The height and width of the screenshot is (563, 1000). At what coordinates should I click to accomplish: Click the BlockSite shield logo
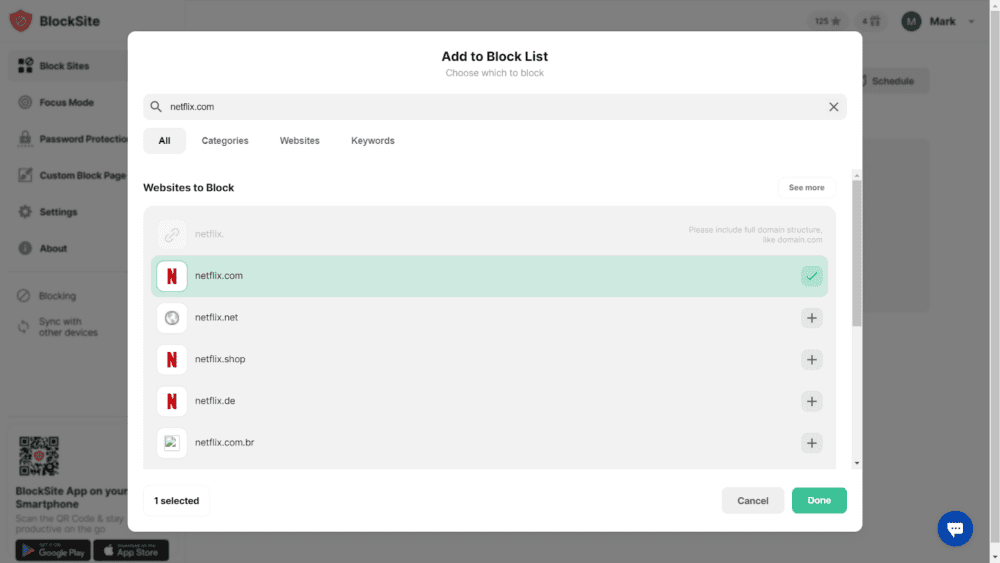pos(21,21)
